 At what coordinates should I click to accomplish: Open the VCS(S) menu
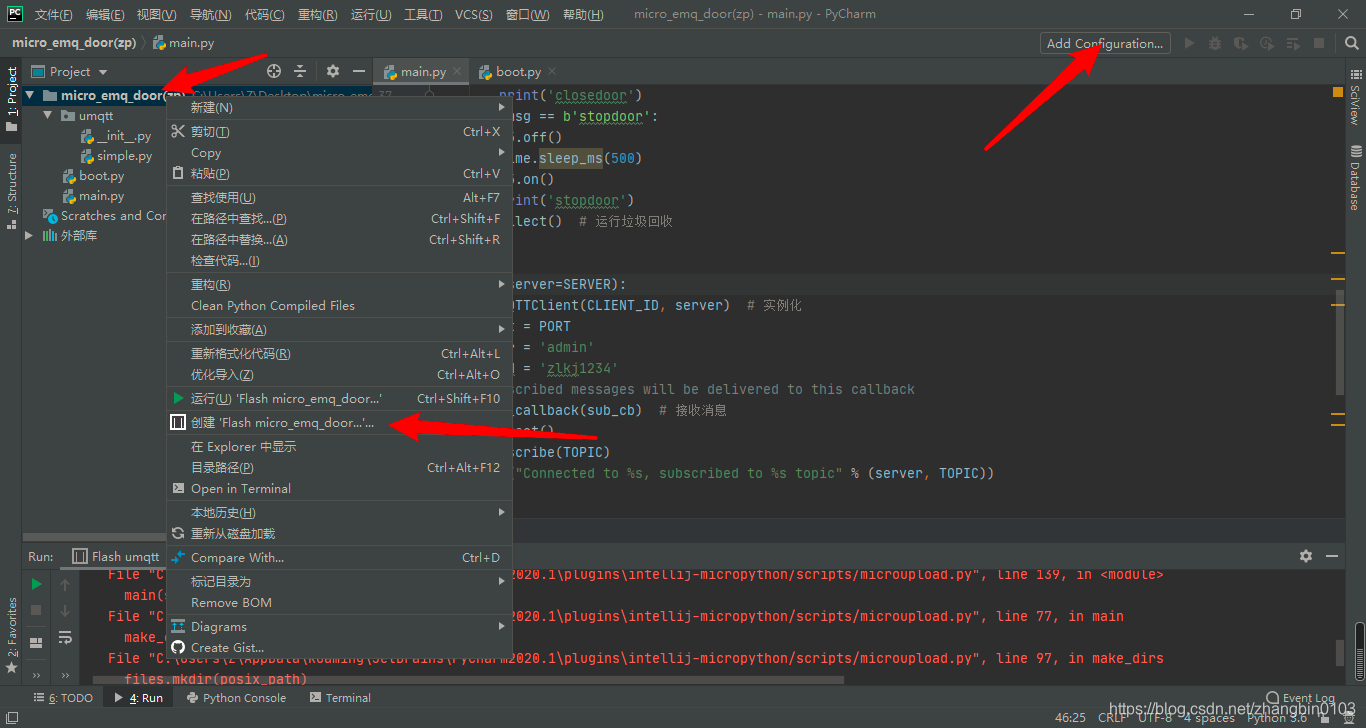pyautogui.click(x=473, y=15)
